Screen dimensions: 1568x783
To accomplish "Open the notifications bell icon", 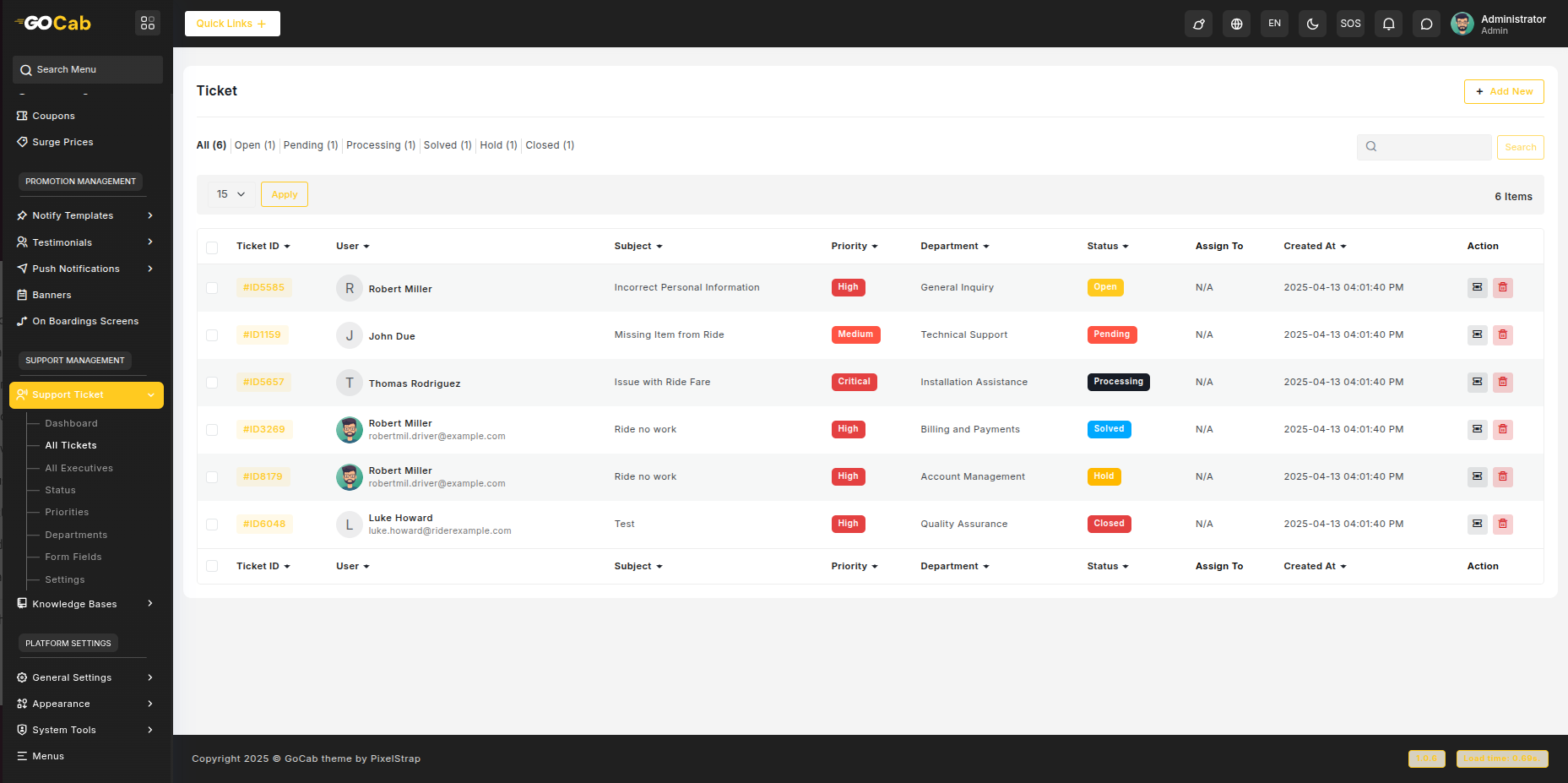I will pos(1388,24).
